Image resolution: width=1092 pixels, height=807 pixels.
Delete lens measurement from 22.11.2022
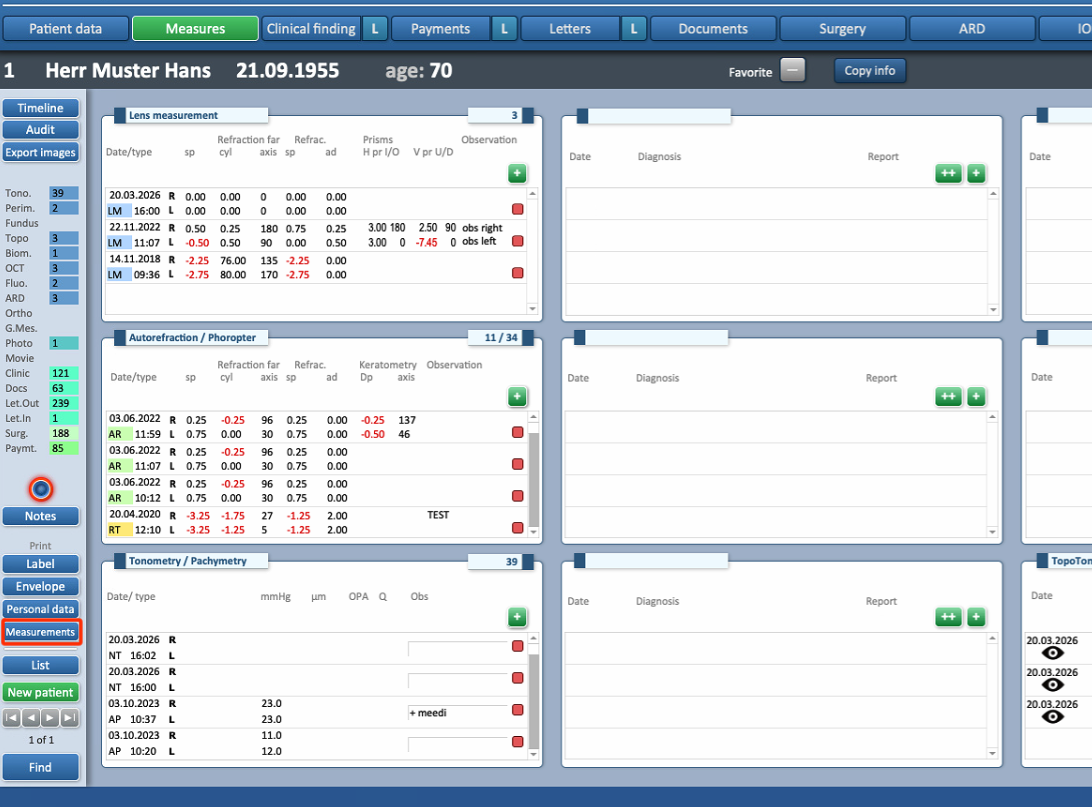click(517, 241)
